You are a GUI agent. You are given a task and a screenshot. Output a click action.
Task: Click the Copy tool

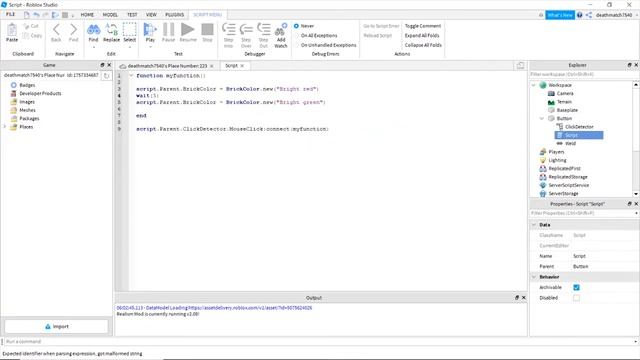(32, 36)
